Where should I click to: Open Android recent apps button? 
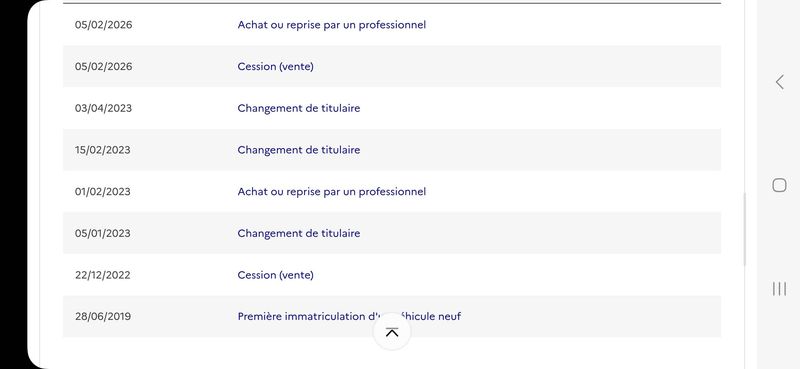pyautogui.click(x=779, y=289)
